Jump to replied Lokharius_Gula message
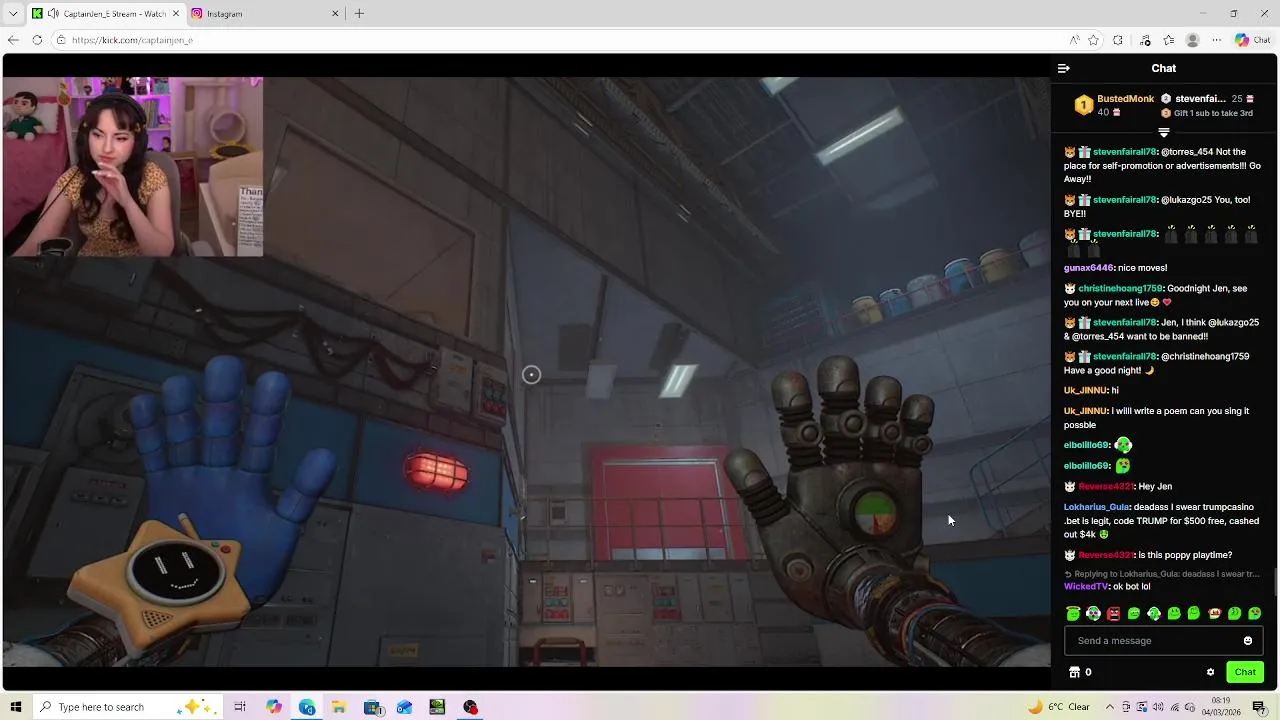Screen dimensions: 1280x720 click(1161, 575)
